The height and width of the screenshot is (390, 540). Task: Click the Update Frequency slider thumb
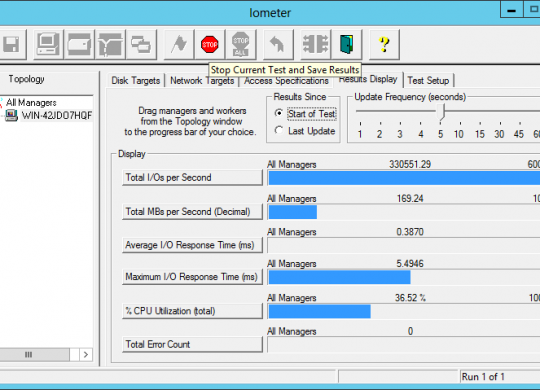click(x=441, y=112)
